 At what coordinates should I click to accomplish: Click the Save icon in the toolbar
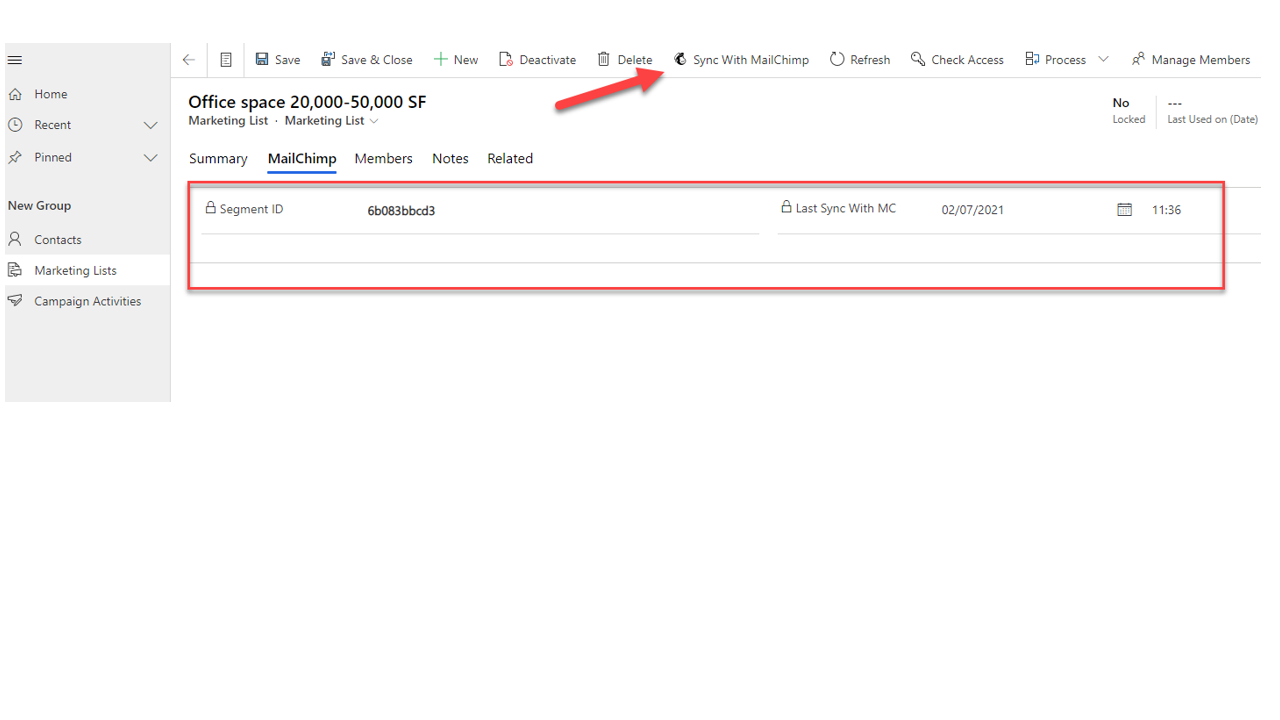pos(261,59)
